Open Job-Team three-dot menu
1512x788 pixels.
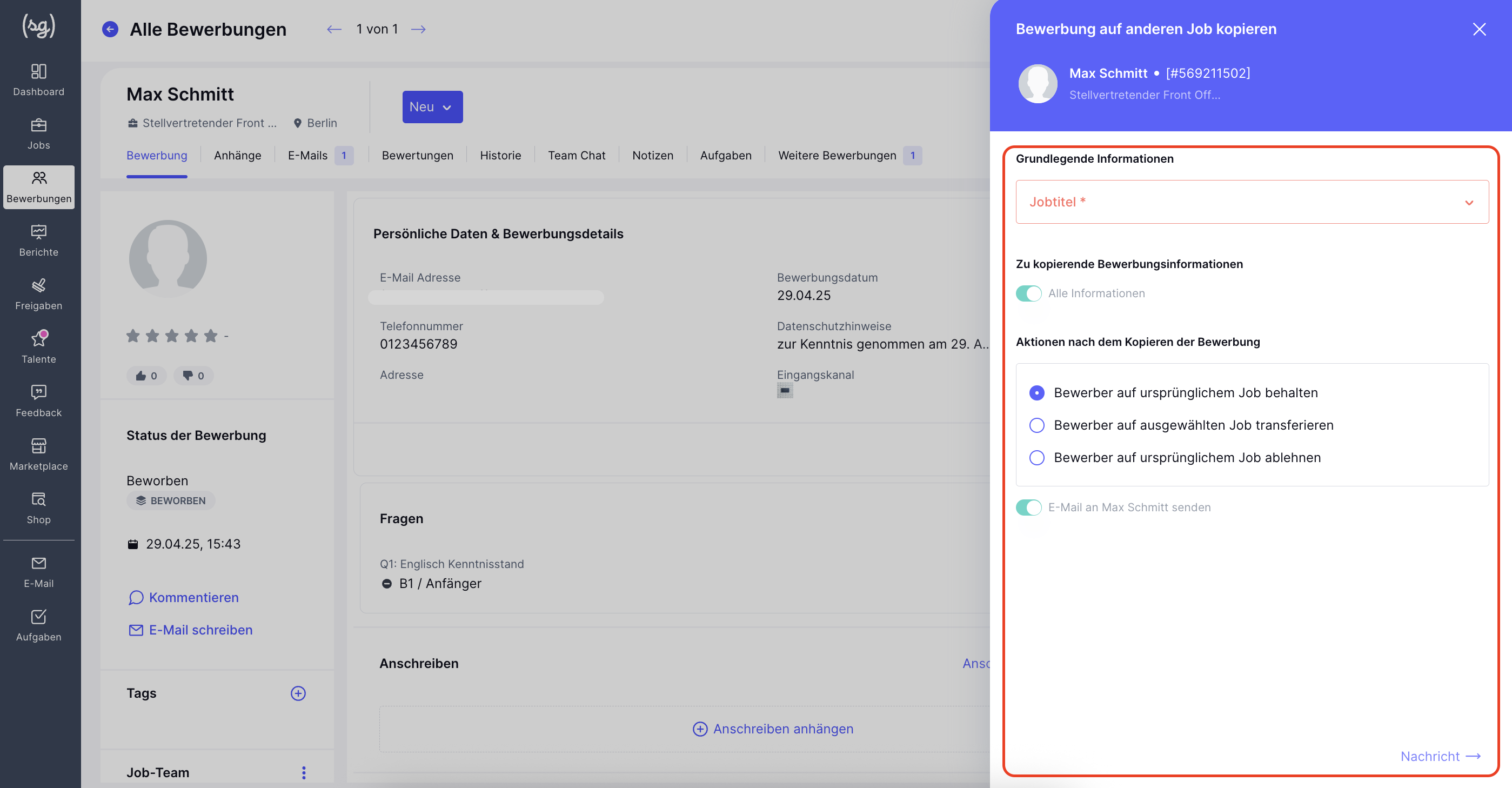point(304,772)
